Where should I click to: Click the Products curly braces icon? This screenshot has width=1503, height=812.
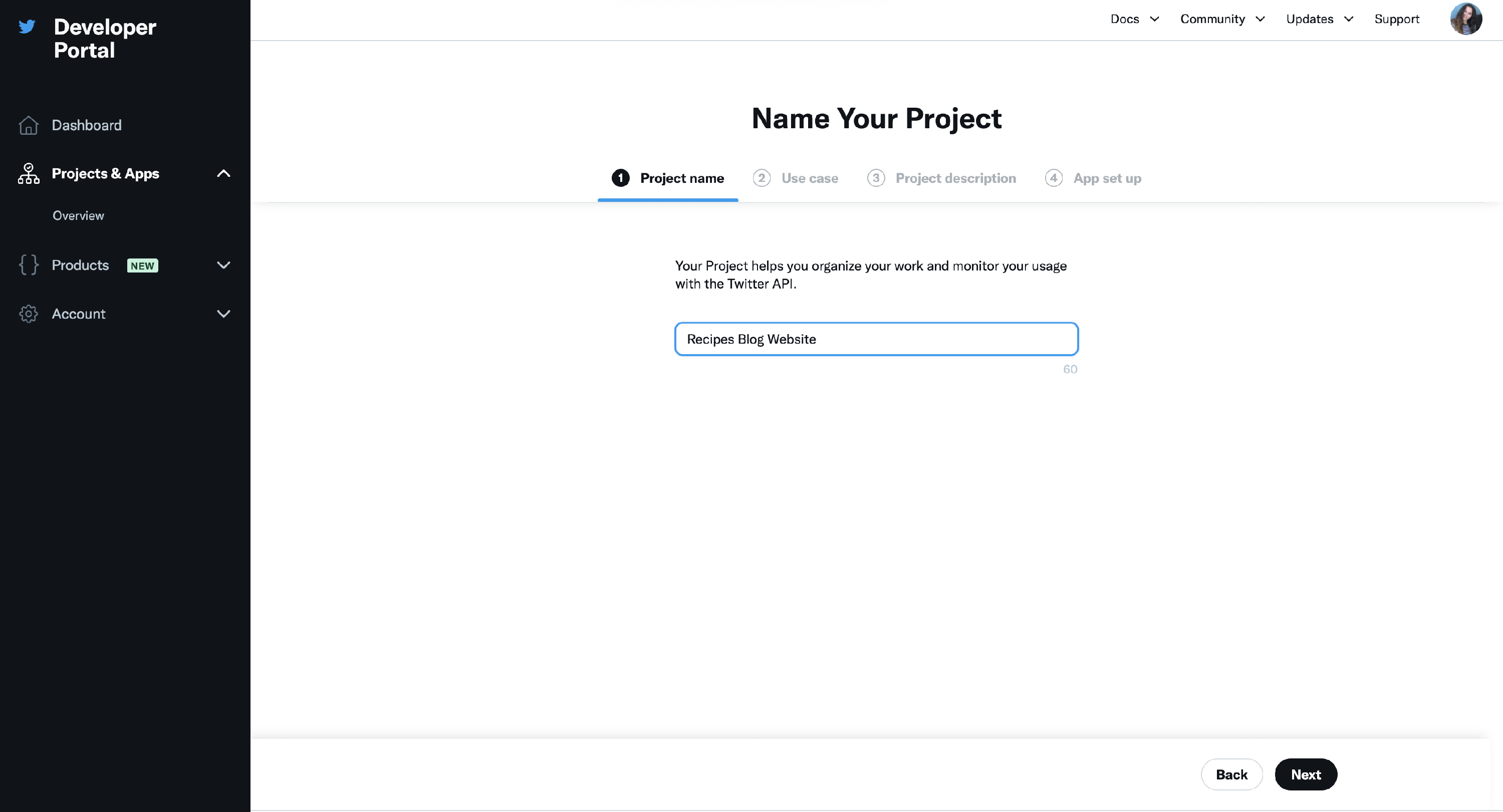[x=28, y=265]
